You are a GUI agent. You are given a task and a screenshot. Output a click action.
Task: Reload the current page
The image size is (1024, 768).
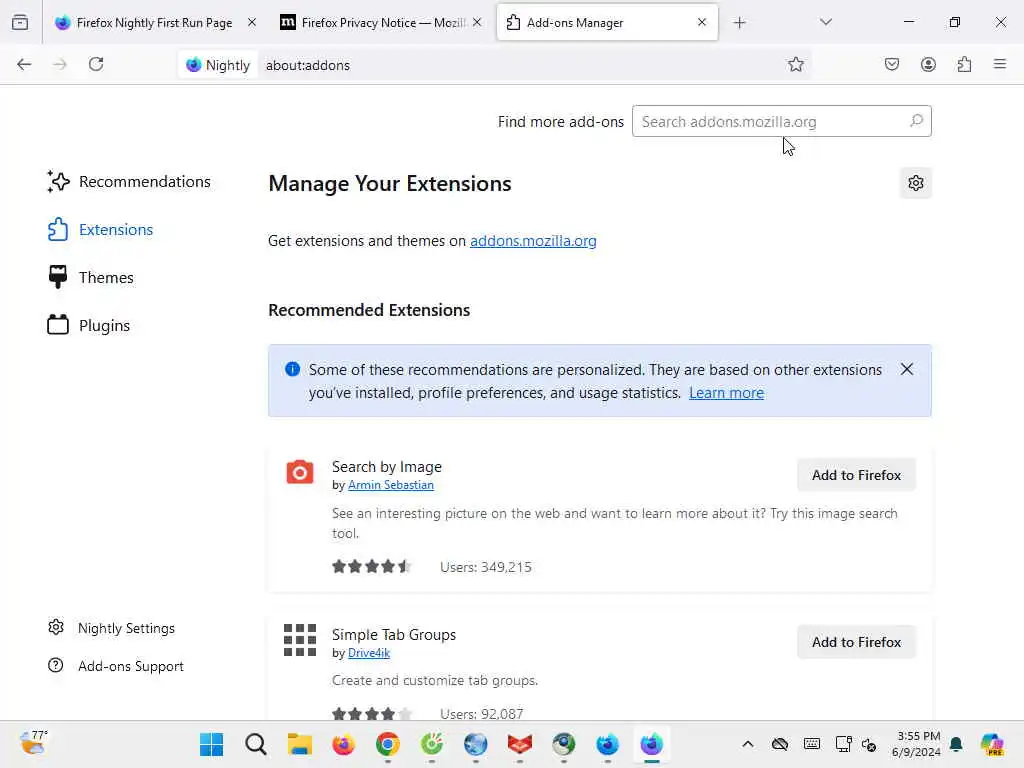(x=96, y=64)
